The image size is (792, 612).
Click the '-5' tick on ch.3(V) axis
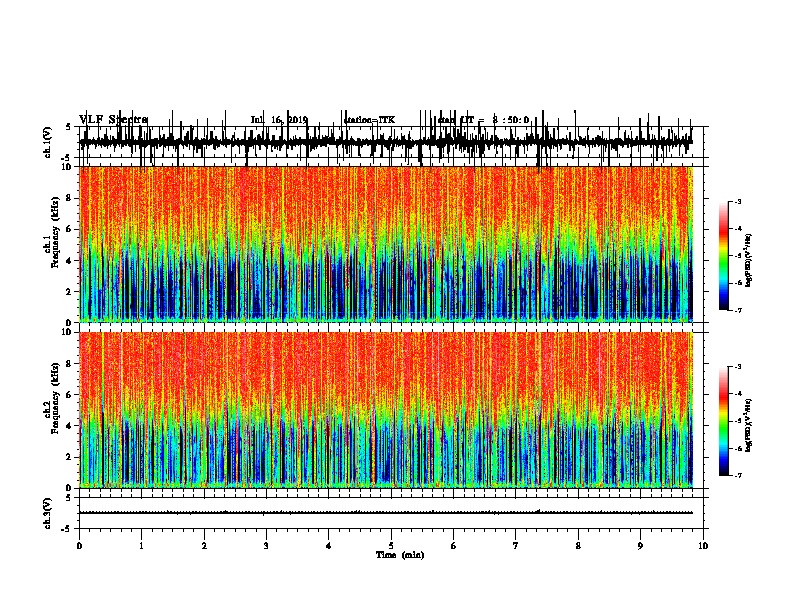click(x=68, y=529)
